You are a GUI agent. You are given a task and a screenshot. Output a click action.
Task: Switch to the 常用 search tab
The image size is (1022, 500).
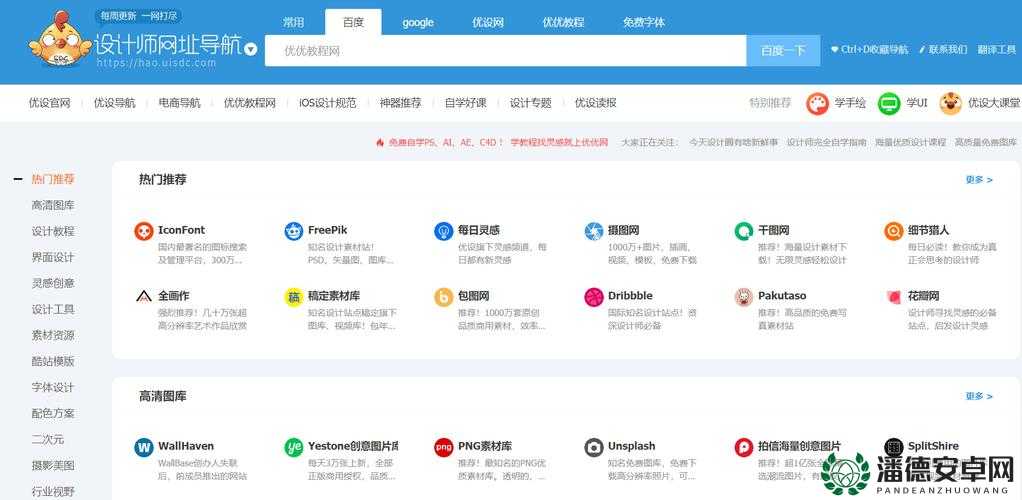click(293, 22)
